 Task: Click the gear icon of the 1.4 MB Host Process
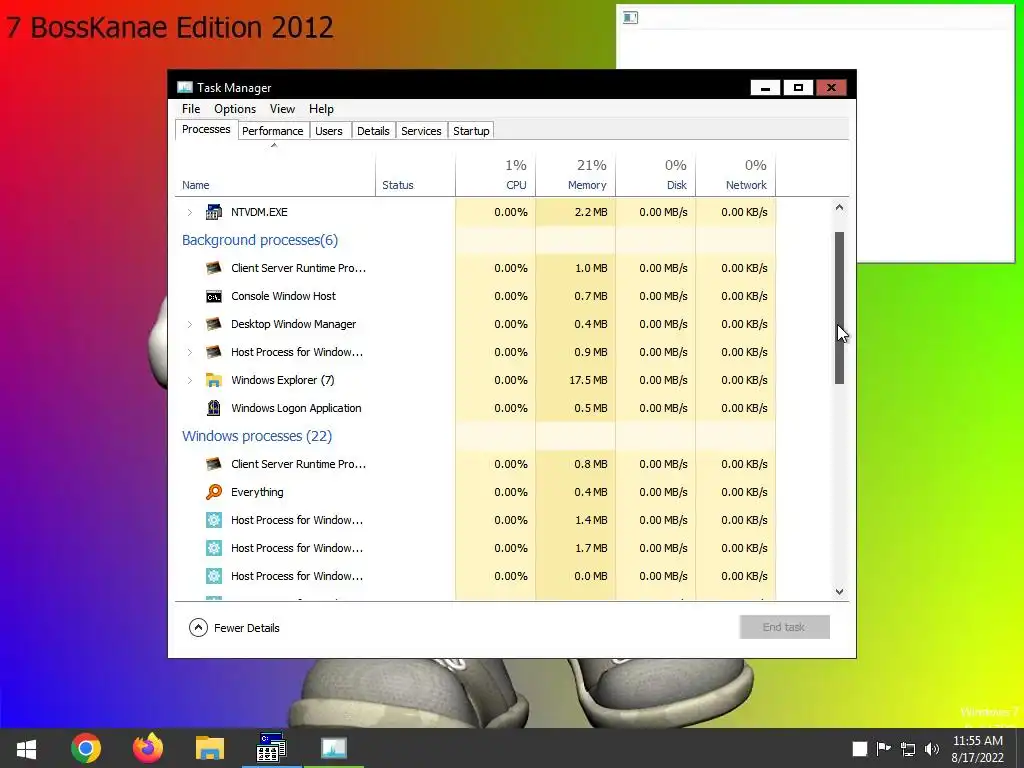tap(214, 520)
